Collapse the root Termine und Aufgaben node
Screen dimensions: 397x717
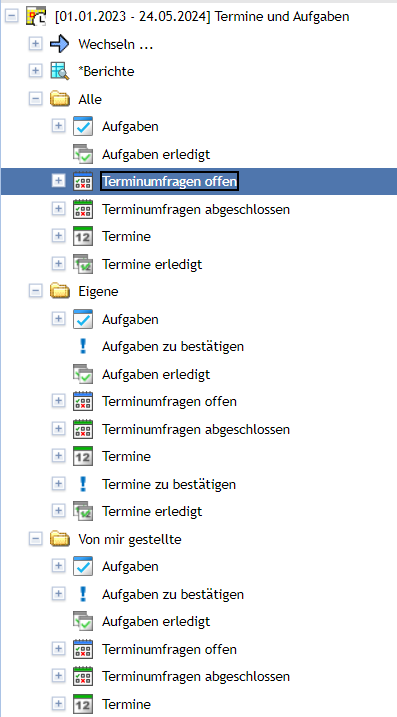(12, 17)
